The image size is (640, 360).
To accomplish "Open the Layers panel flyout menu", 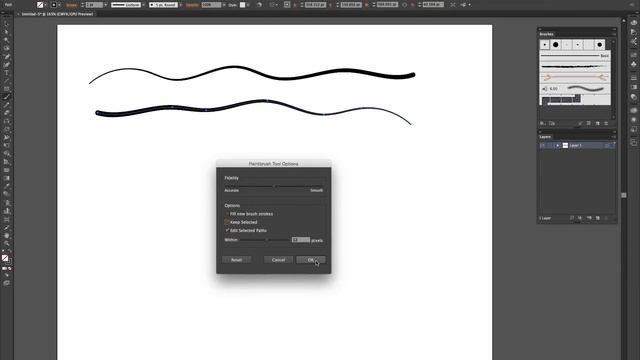I will [613, 137].
